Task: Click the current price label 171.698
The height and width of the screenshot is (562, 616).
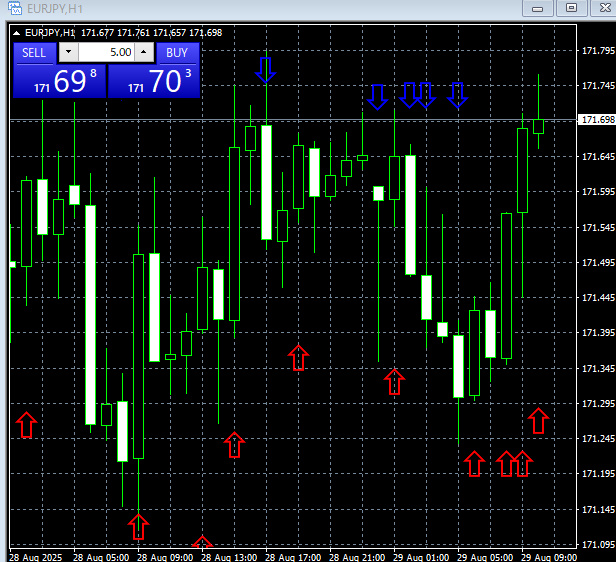Action: (598, 119)
